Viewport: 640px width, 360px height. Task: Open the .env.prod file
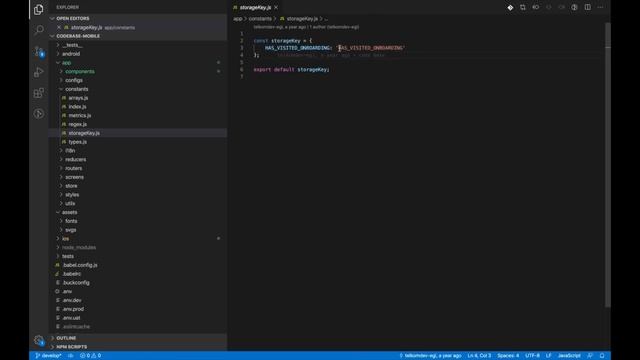tap(138, 309)
